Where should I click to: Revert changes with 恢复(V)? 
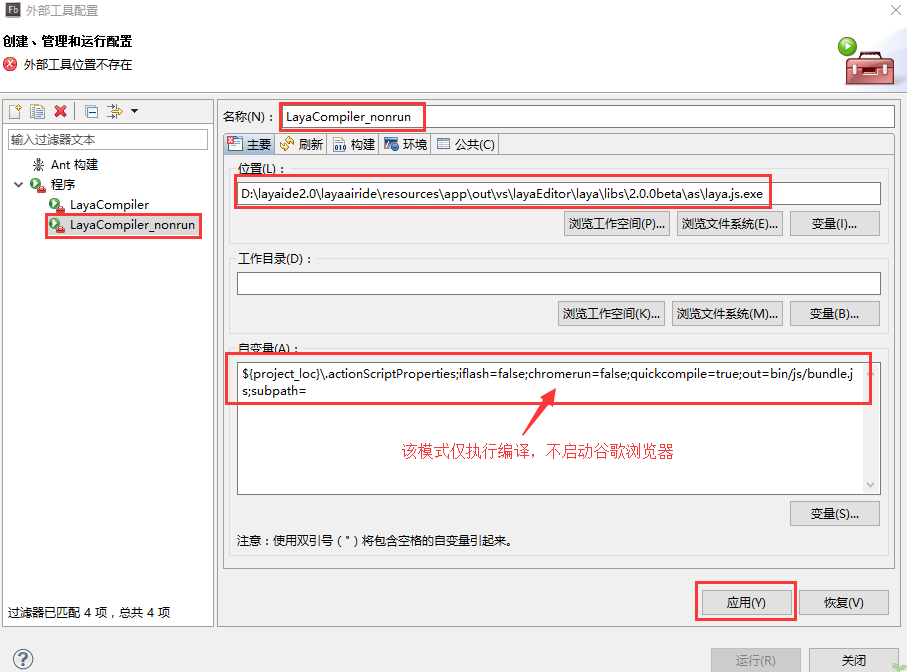[x=844, y=603]
